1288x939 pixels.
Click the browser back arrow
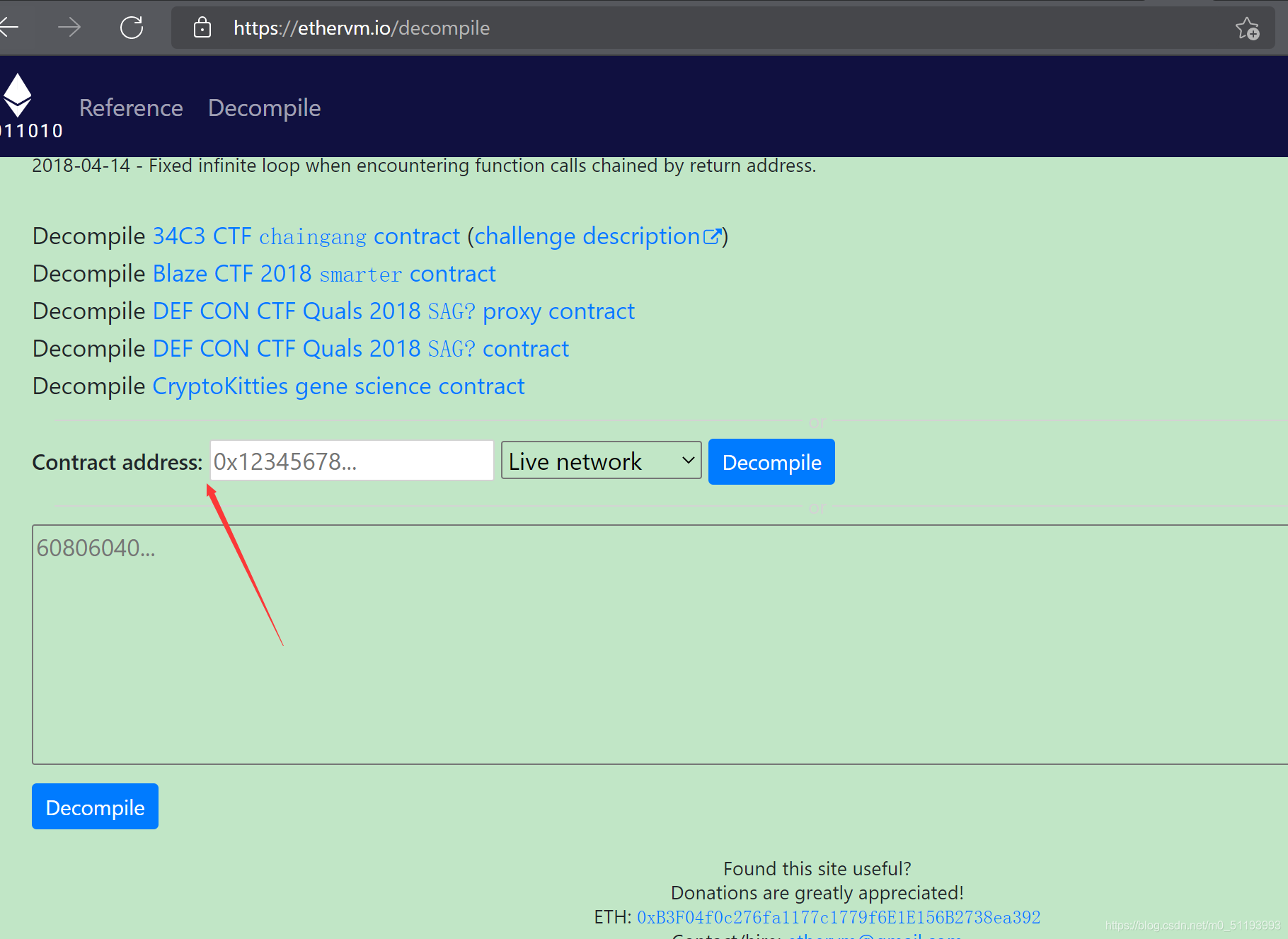click(x=8, y=28)
